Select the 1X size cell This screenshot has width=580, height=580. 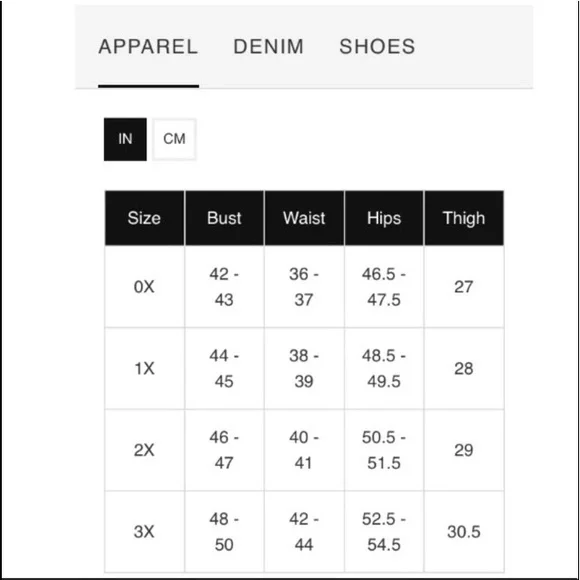pyautogui.click(x=144, y=368)
